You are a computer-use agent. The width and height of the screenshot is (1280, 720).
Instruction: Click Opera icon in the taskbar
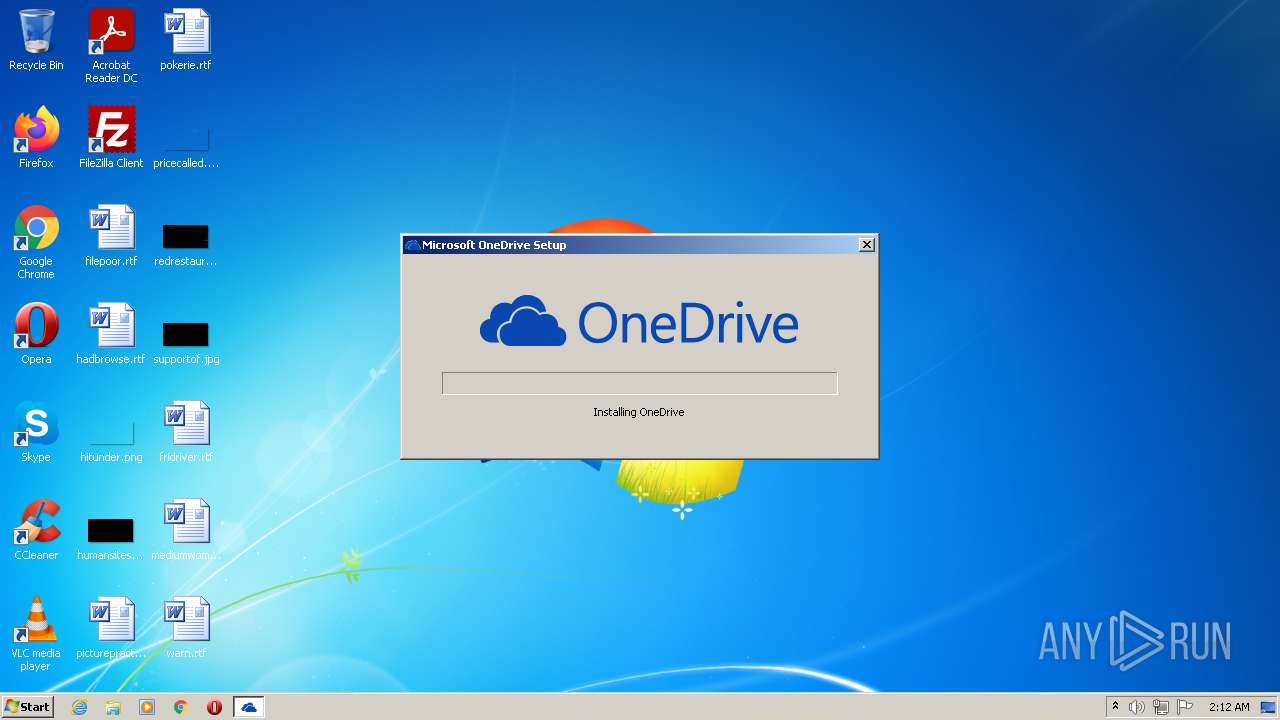[214, 707]
